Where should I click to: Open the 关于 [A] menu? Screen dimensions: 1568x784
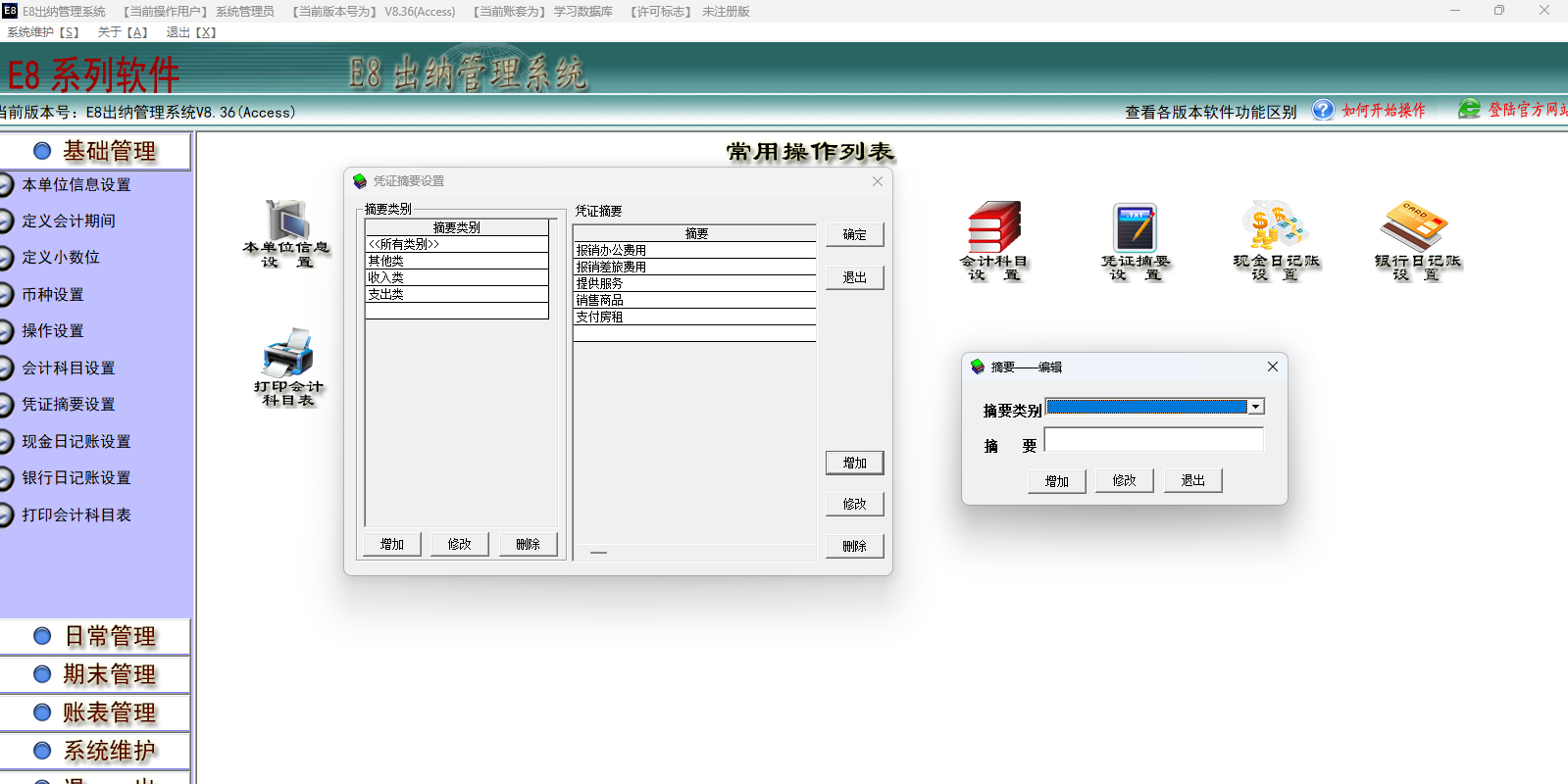point(123,32)
